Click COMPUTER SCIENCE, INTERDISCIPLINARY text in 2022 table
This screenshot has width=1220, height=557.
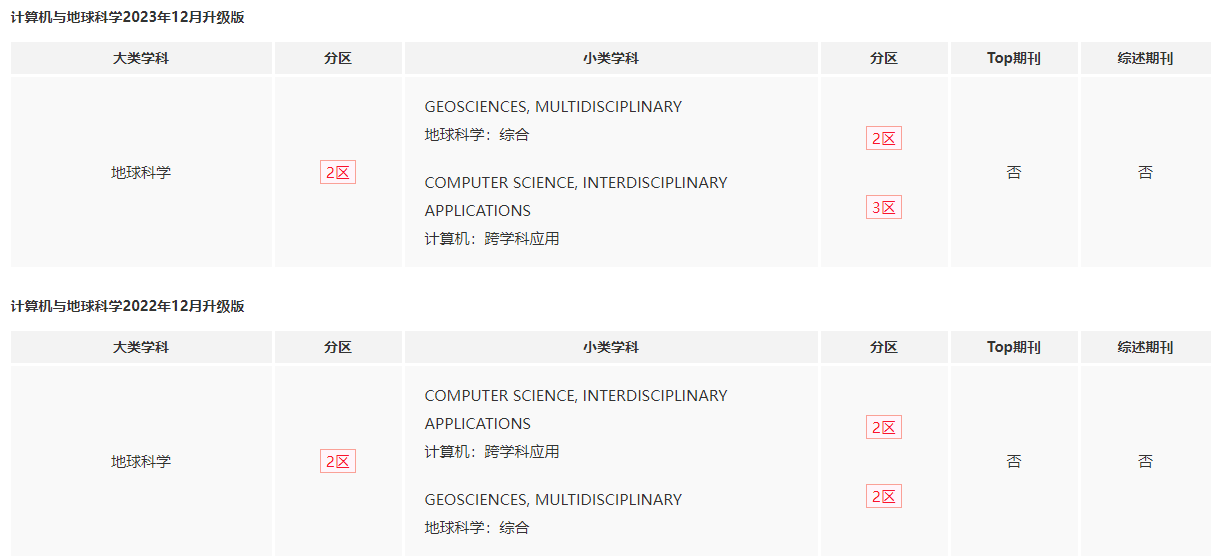click(576, 395)
